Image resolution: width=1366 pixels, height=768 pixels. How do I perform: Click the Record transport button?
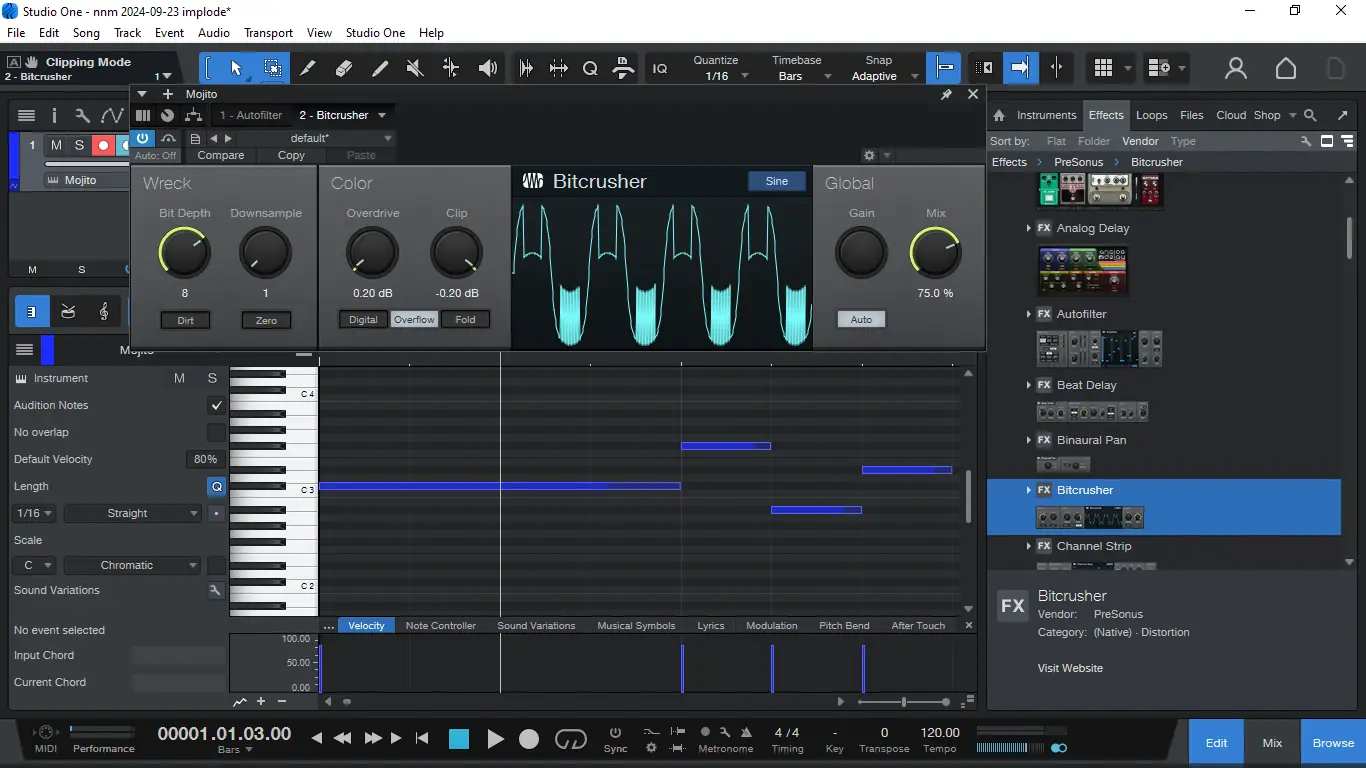tap(529, 739)
